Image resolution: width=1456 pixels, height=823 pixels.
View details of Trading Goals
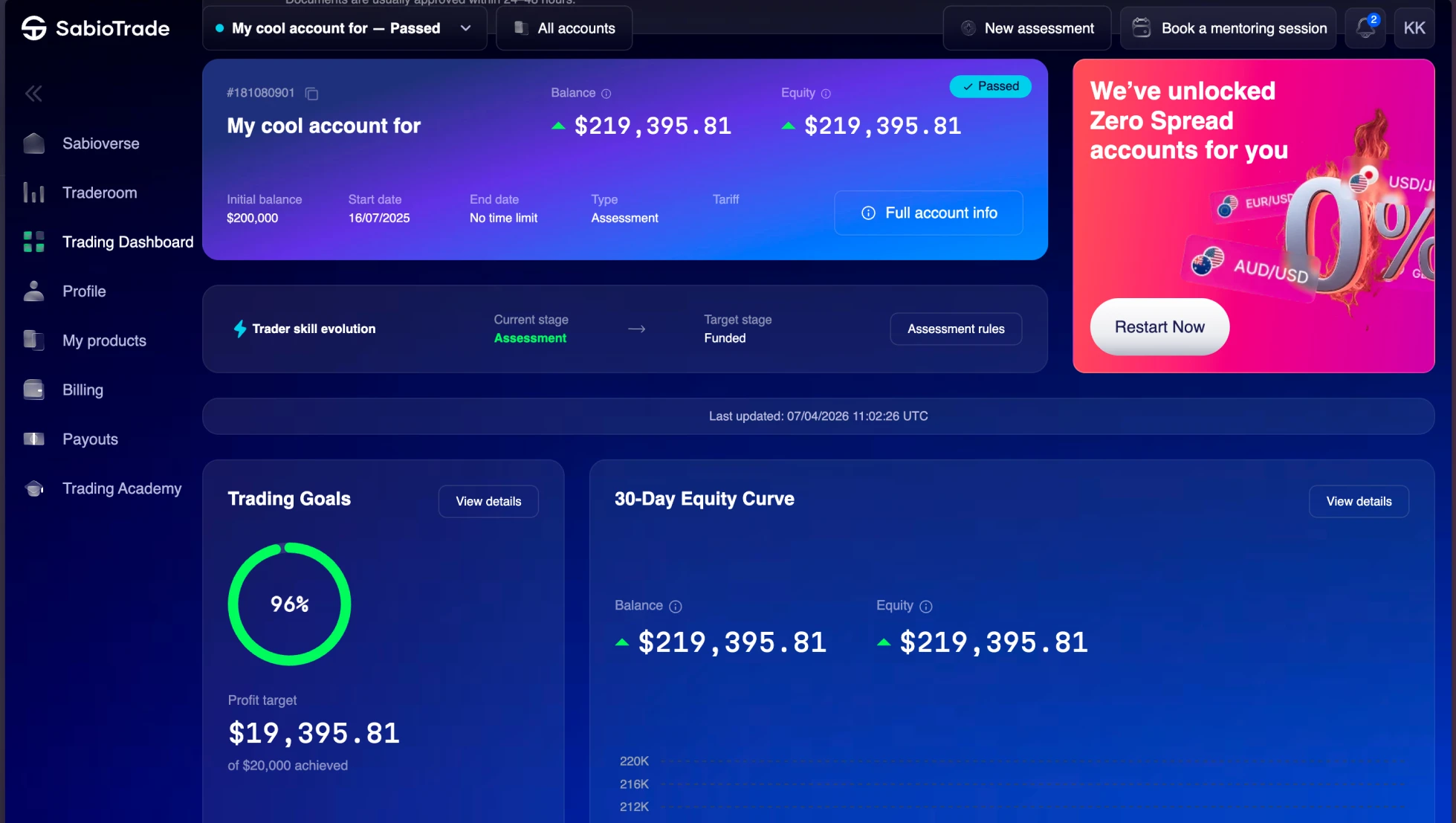488,502
